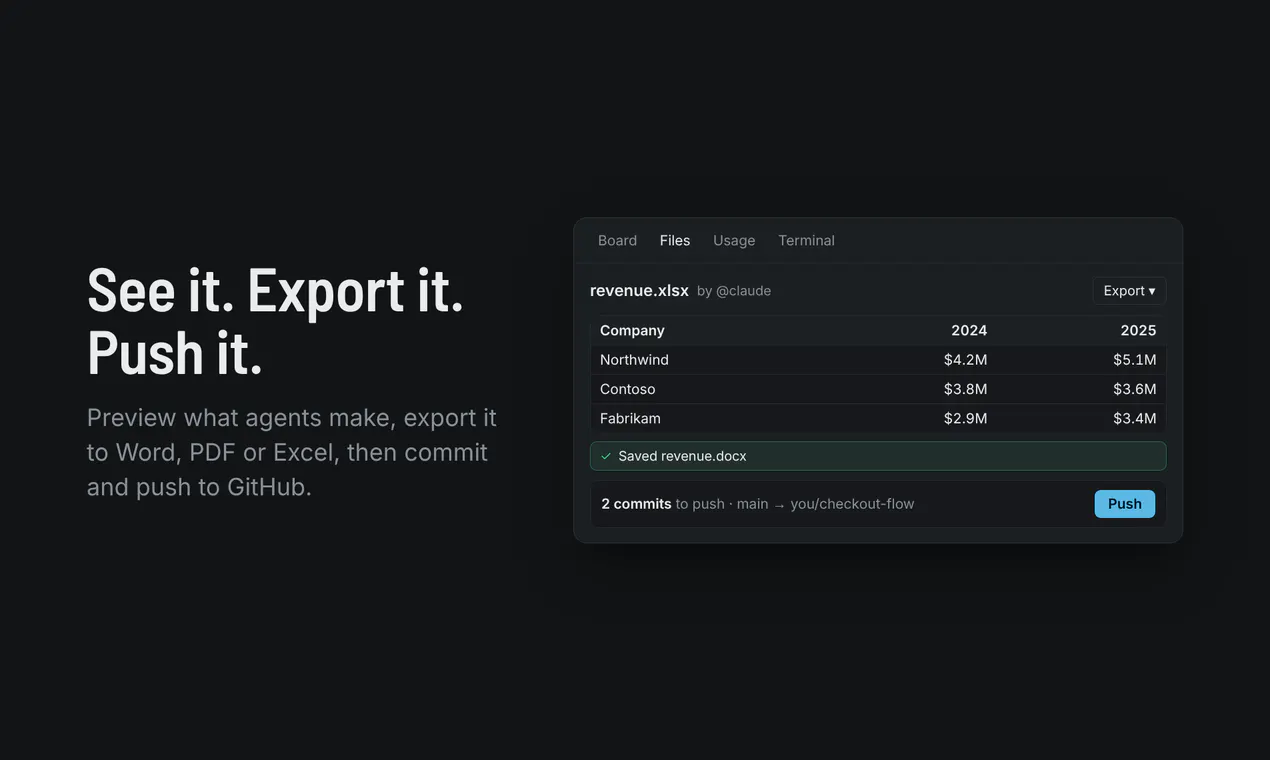1270x760 pixels.
Task: Click the Northwind row name
Action: (634, 360)
